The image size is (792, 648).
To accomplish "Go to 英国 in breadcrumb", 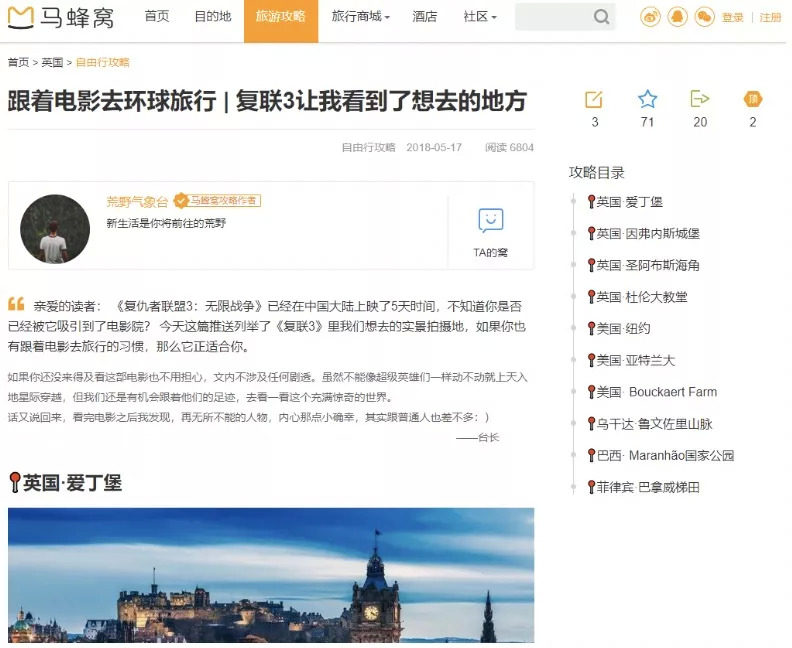I will point(52,62).
